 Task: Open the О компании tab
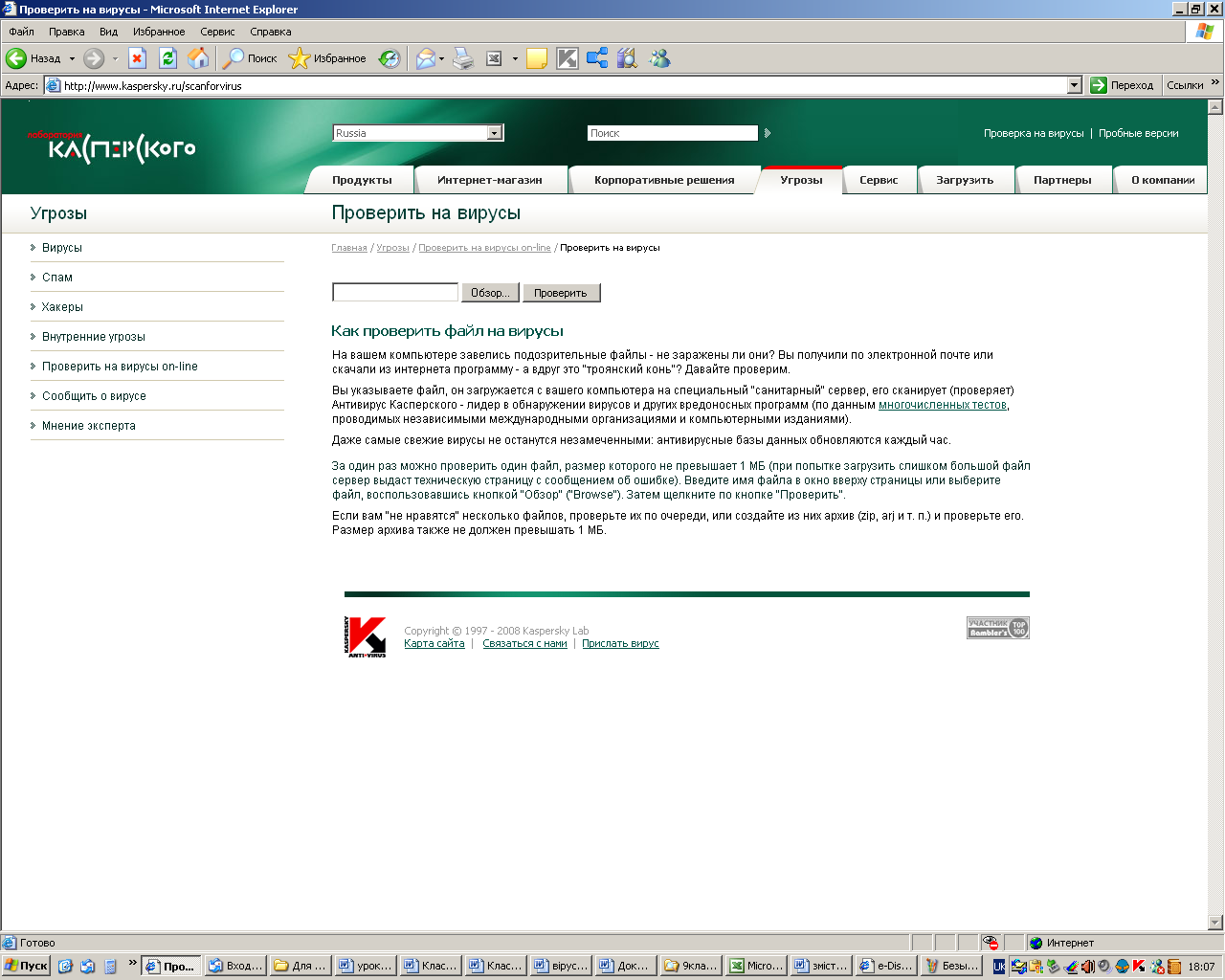click(x=1163, y=180)
